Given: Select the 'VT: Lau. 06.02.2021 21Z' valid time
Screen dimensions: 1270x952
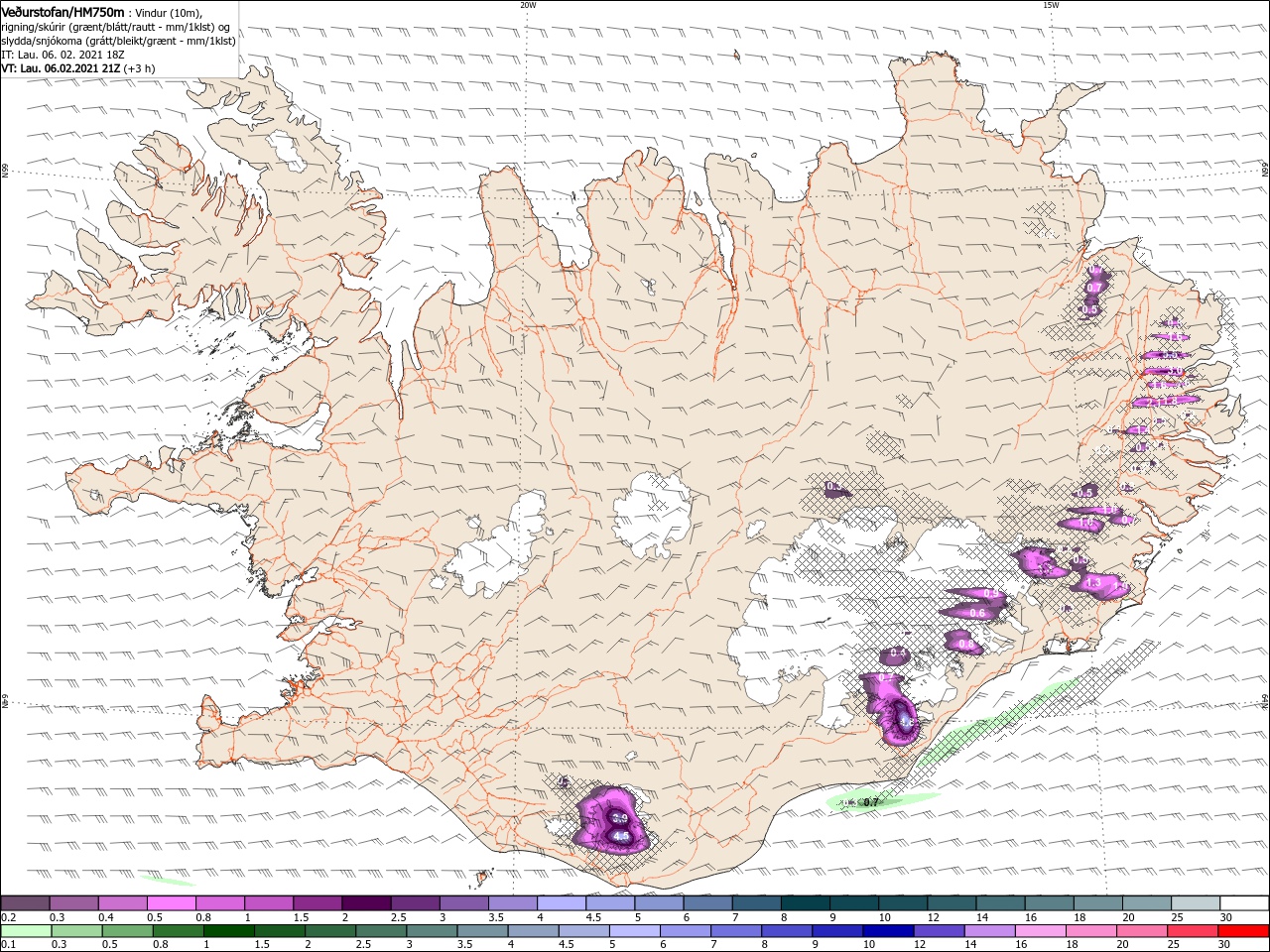Looking at the screenshot, I should [x=61, y=68].
